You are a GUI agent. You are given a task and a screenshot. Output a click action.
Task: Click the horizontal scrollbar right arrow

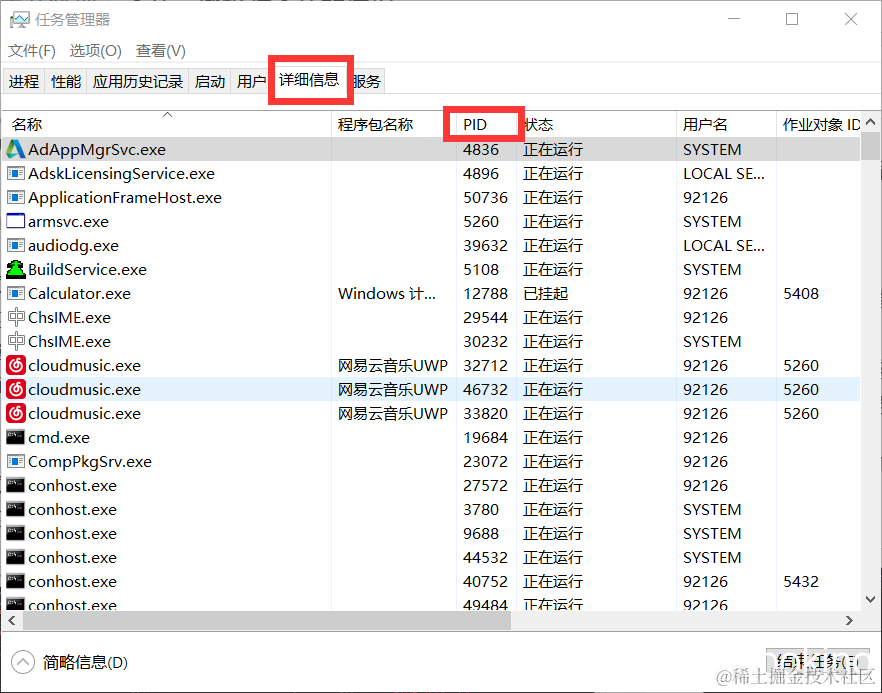pos(849,620)
